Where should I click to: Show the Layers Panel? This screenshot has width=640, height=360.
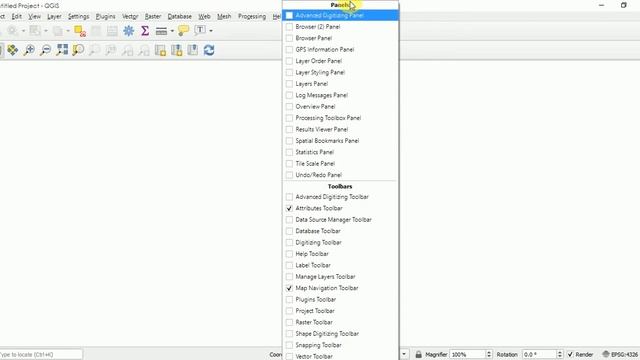[340, 84]
